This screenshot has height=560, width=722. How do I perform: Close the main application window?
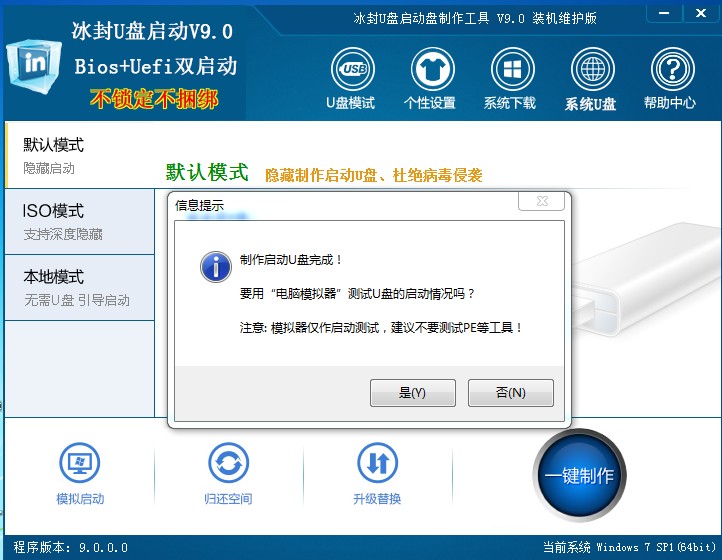pyautogui.click(x=701, y=13)
